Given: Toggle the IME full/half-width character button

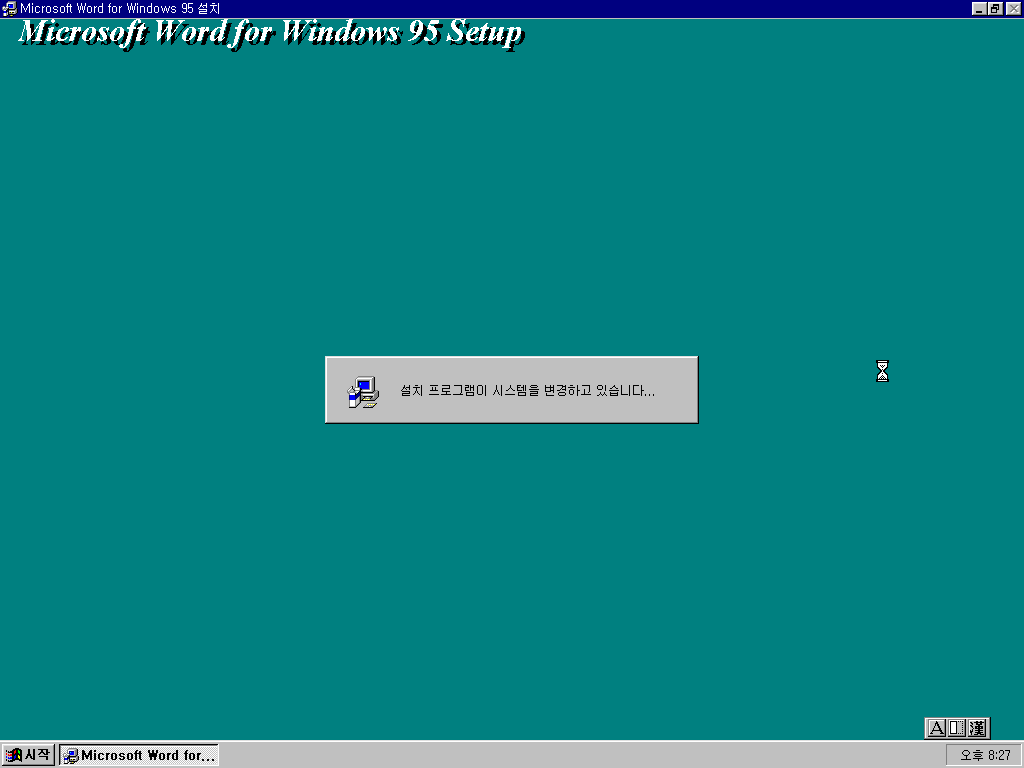Looking at the screenshot, I should tap(957, 728).
